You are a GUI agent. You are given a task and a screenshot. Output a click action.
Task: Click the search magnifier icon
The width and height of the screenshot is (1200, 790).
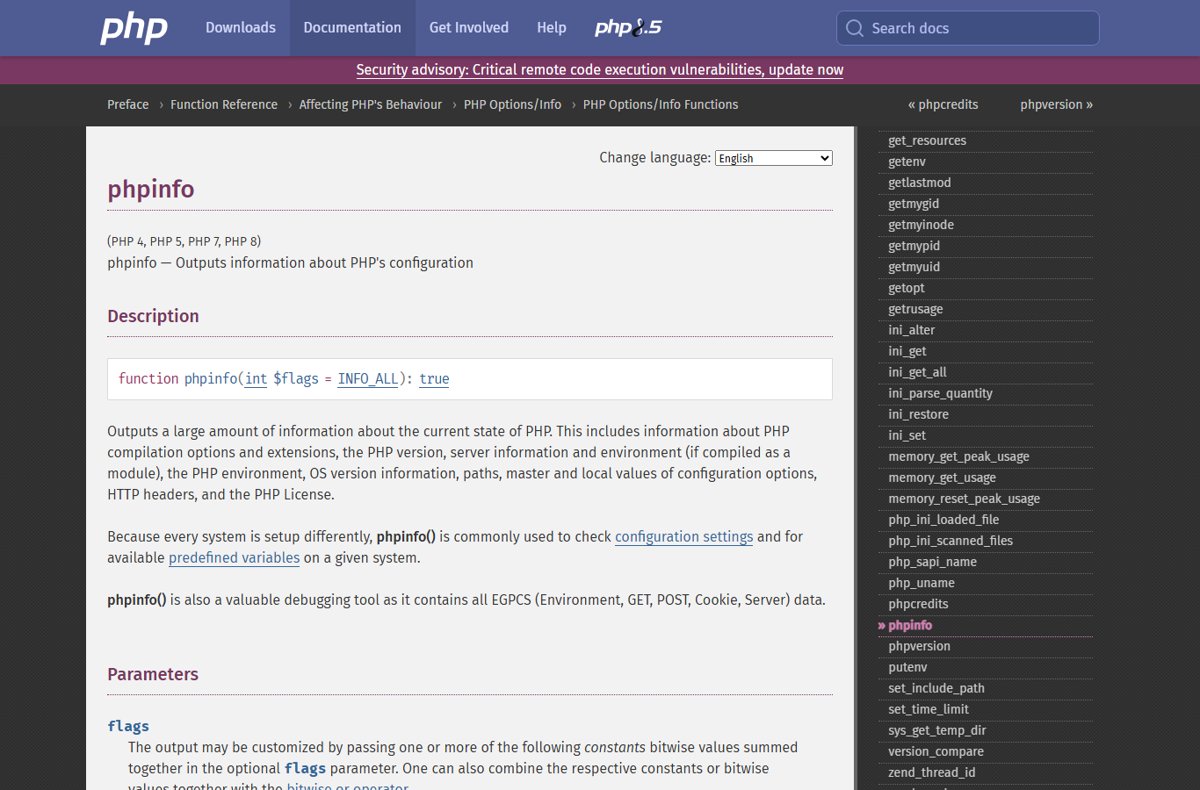(x=854, y=28)
